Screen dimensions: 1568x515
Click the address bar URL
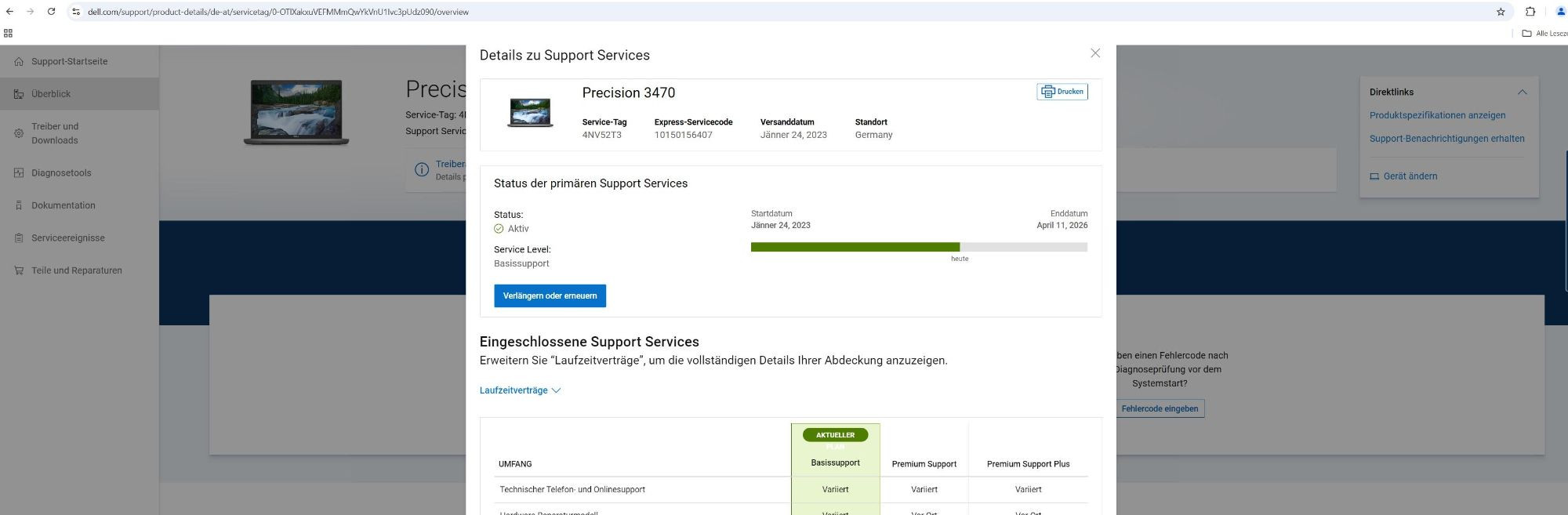pyautogui.click(x=278, y=12)
